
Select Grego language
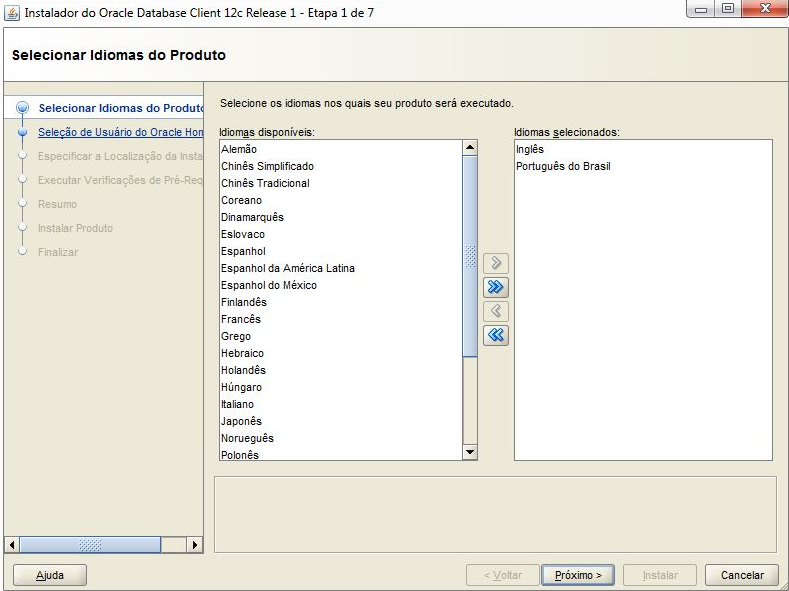pos(341,336)
